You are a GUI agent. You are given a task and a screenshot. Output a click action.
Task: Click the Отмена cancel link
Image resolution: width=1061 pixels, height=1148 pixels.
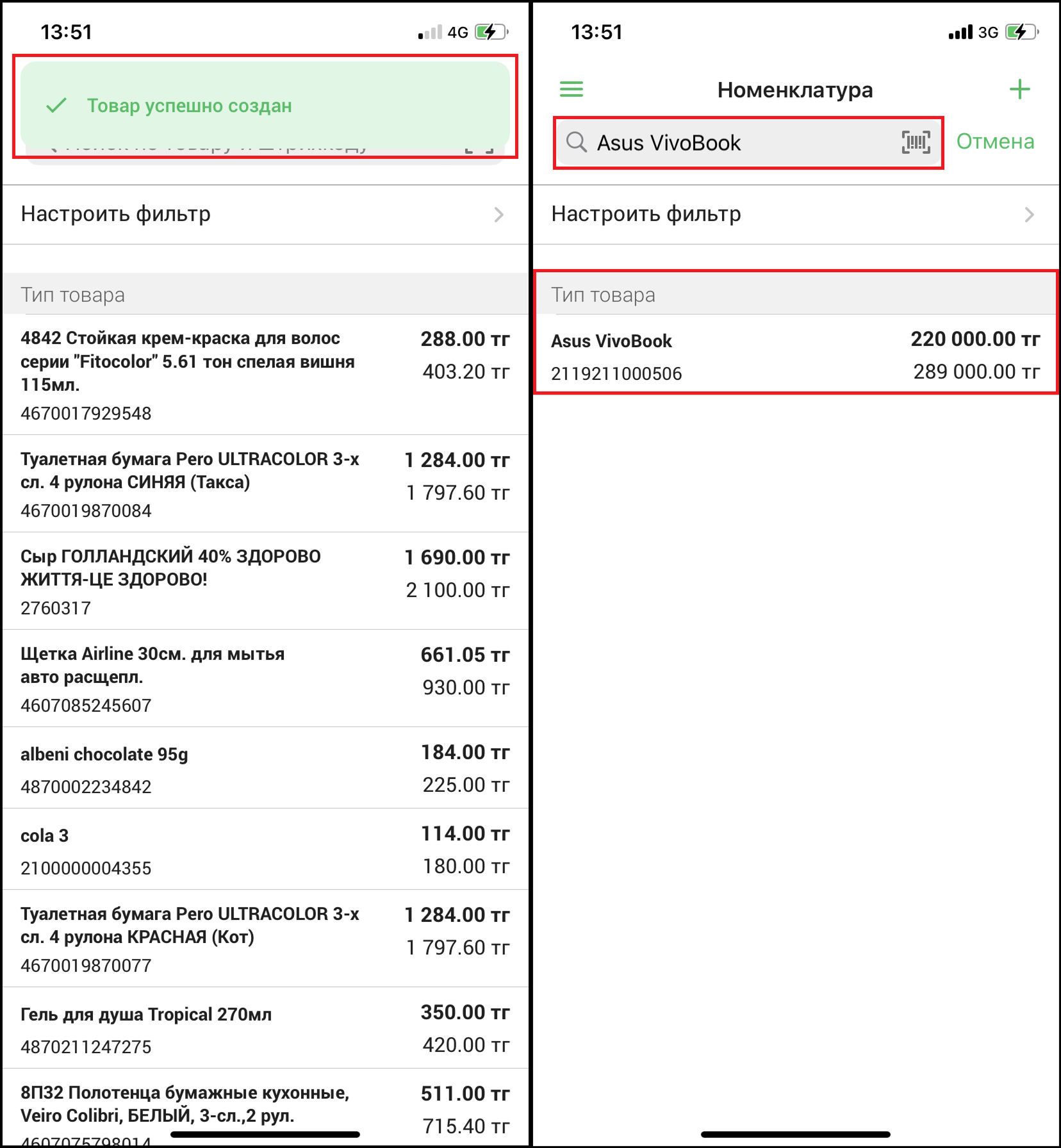[995, 142]
